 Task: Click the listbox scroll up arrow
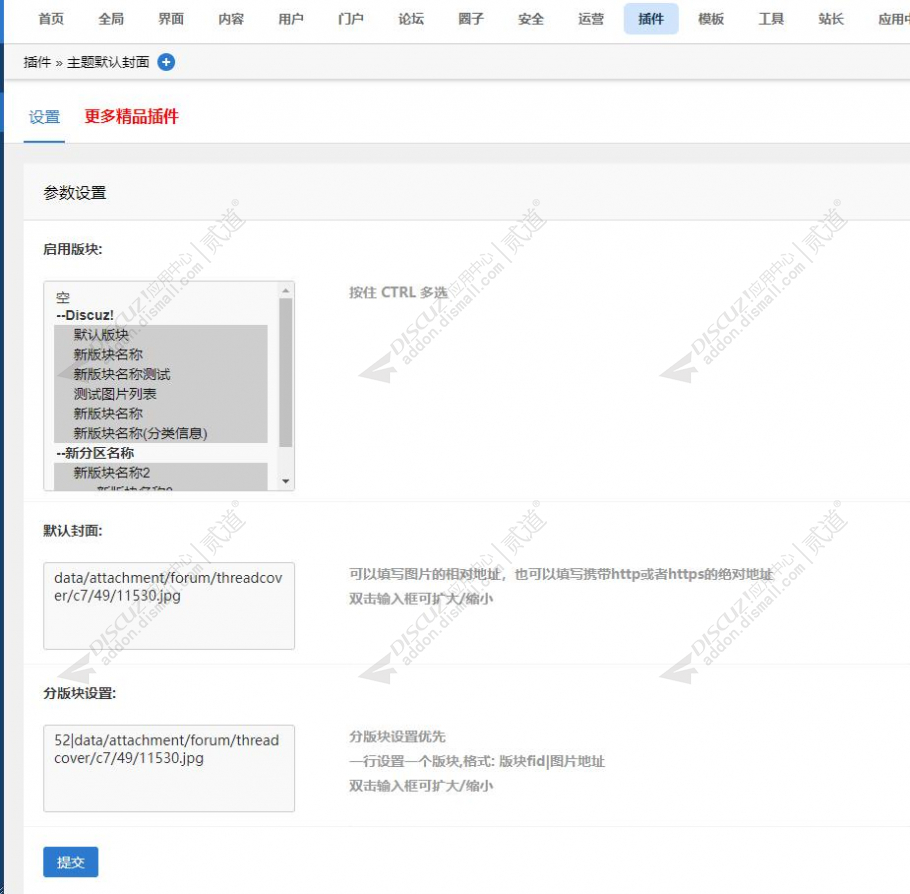(286, 291)
